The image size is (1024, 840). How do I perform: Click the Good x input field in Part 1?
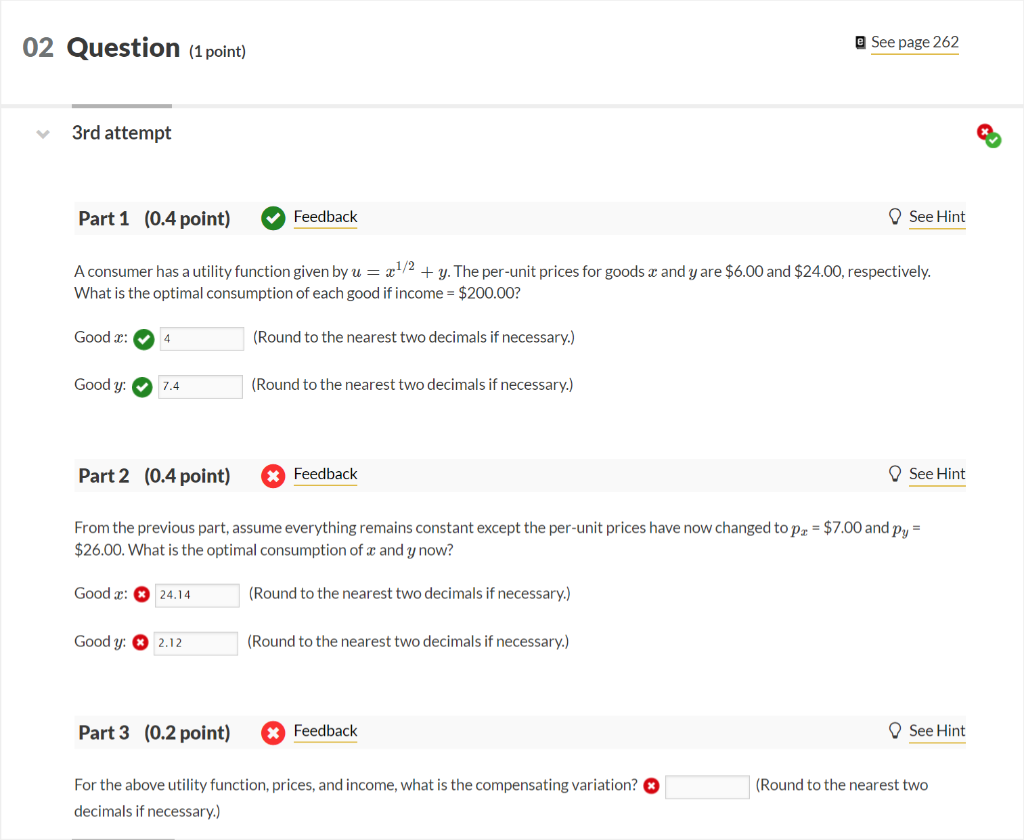201,339
